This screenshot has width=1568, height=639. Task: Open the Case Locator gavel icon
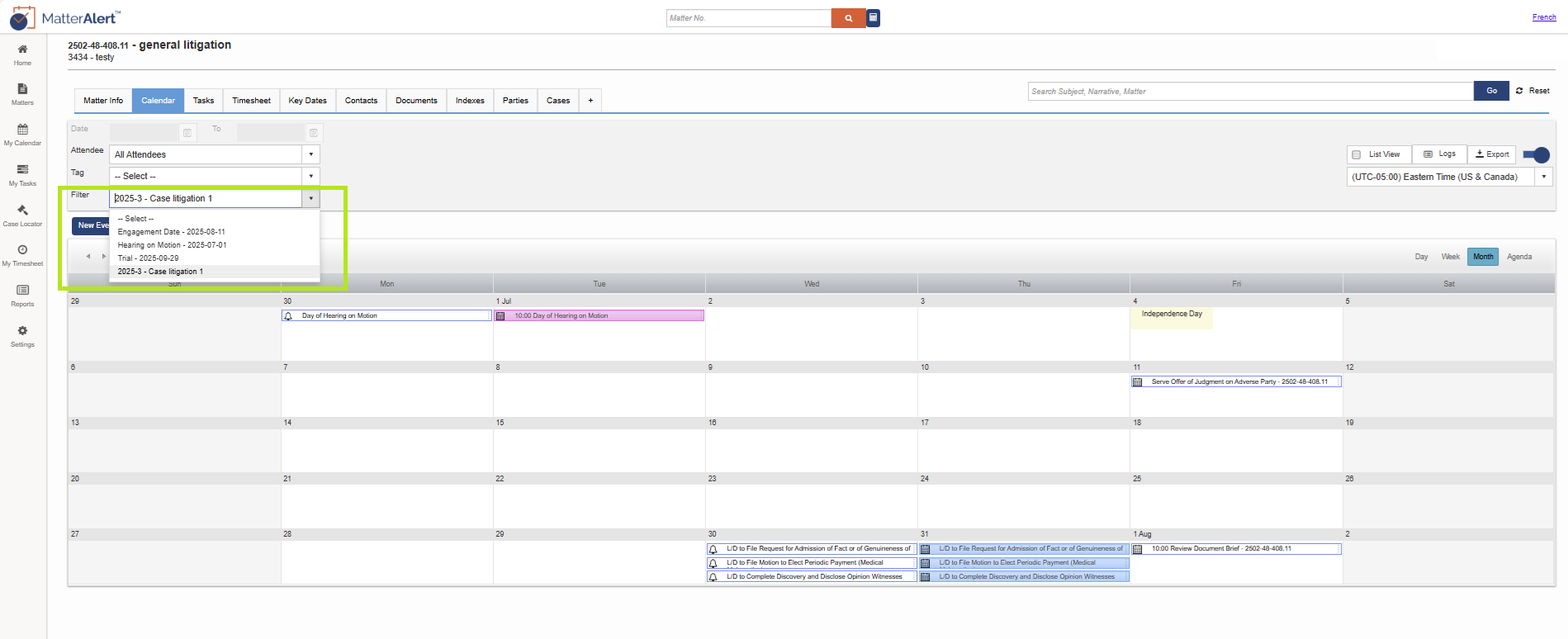tap(22, 211)
